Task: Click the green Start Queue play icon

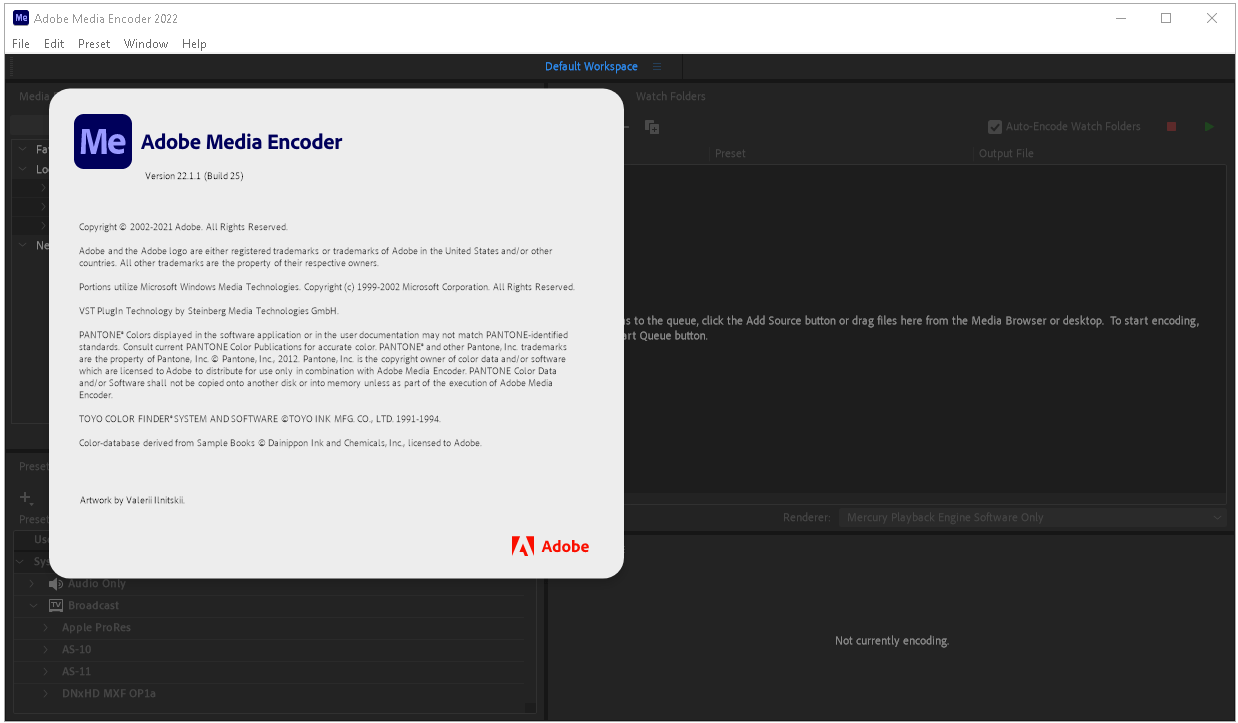Action: coord(1209,127)
